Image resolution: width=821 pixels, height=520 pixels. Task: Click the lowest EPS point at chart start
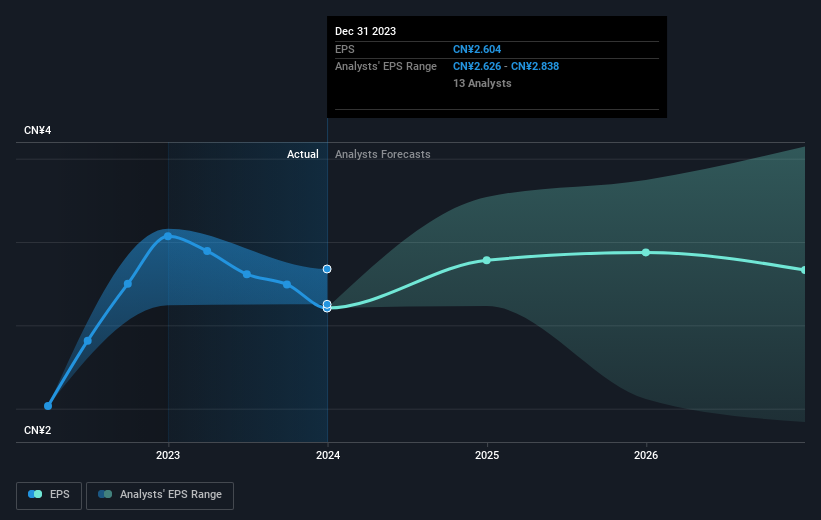(48, 406)
